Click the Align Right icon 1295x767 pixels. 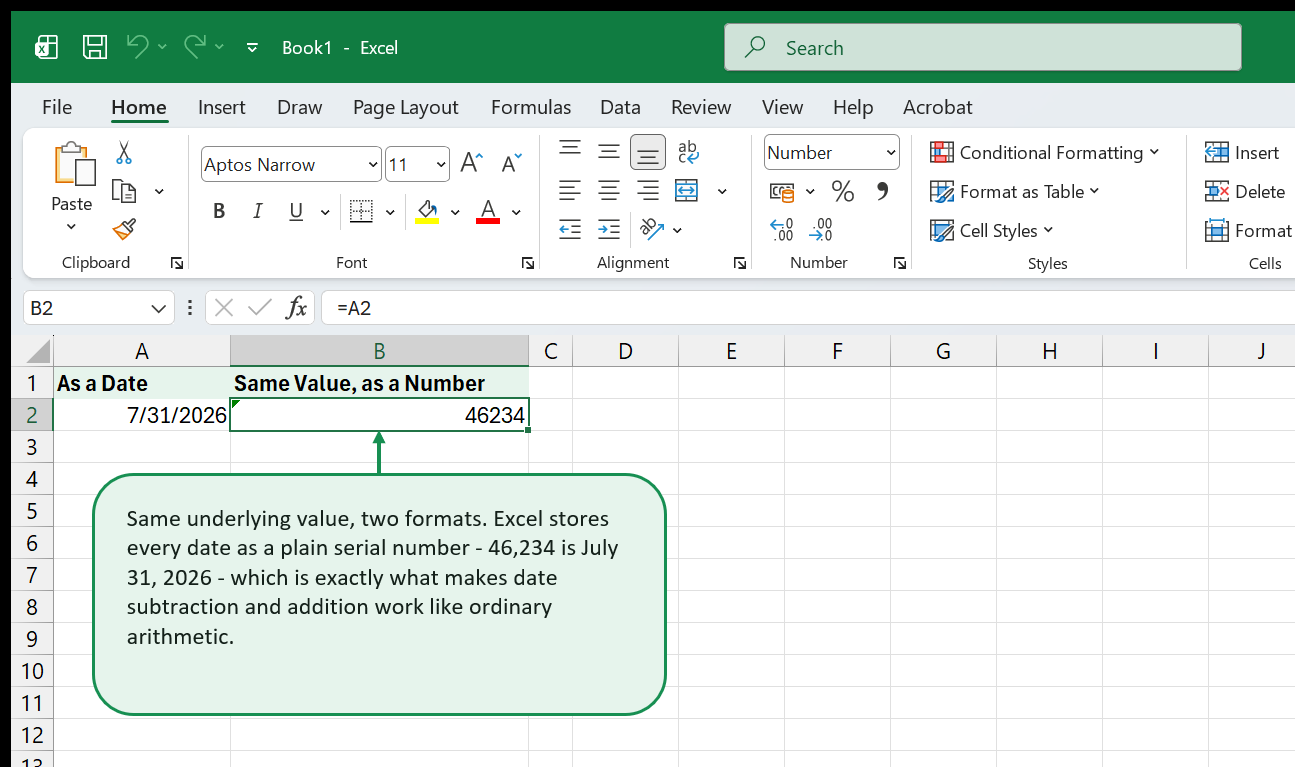[x=648, y=190]
